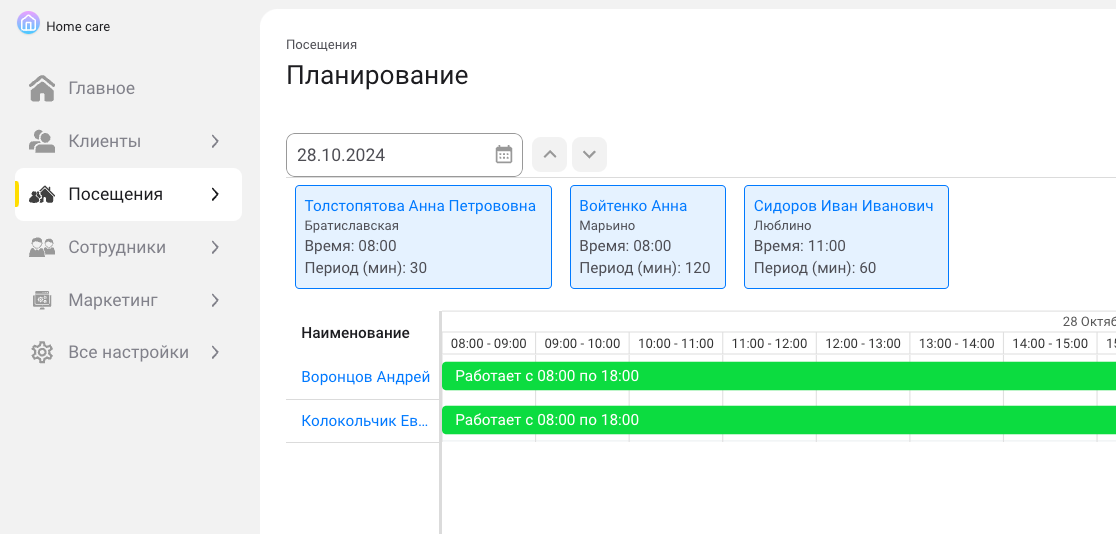Expand the Все настройки chevron
1116x534 pixels.
pyautogui.click(x=215, y=353)
